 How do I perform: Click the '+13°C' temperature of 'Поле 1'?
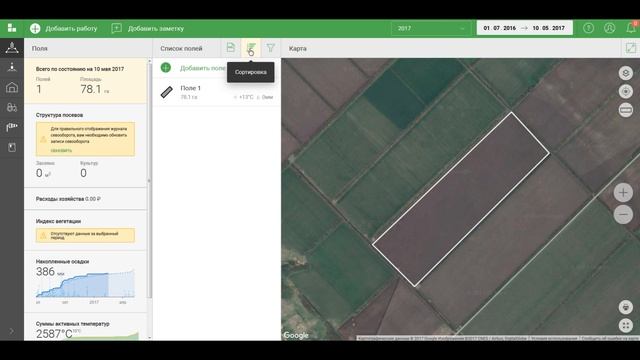(x=246, y=97)
